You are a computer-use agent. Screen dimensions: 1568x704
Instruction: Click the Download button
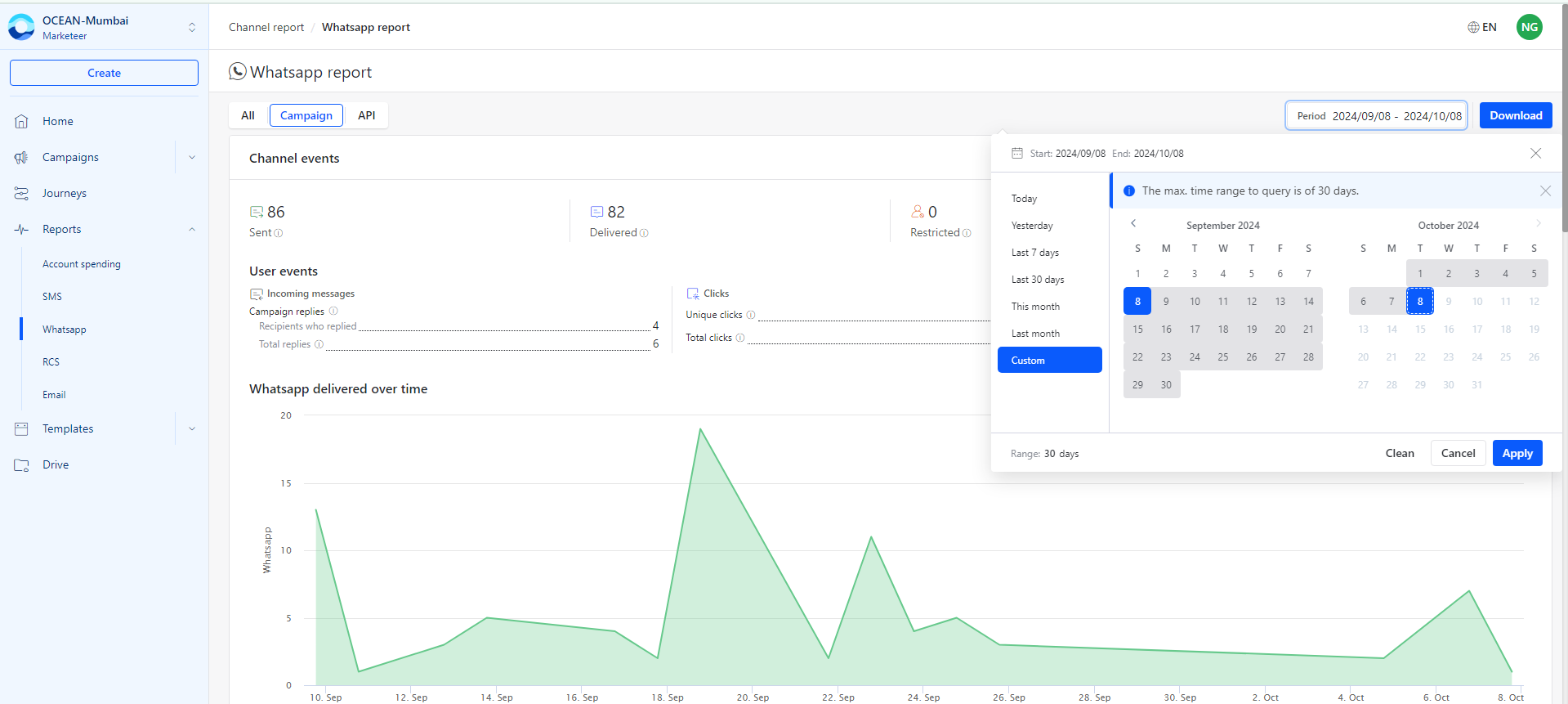point(1516,115)
